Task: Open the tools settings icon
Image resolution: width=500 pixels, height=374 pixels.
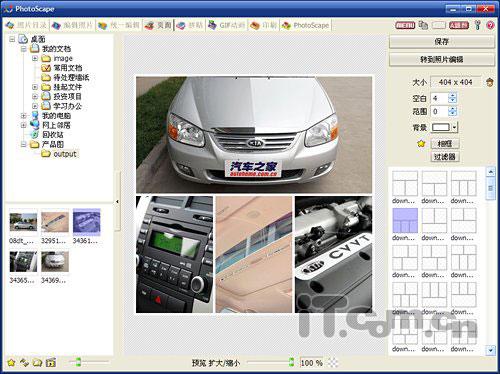Action: (478, 25)
